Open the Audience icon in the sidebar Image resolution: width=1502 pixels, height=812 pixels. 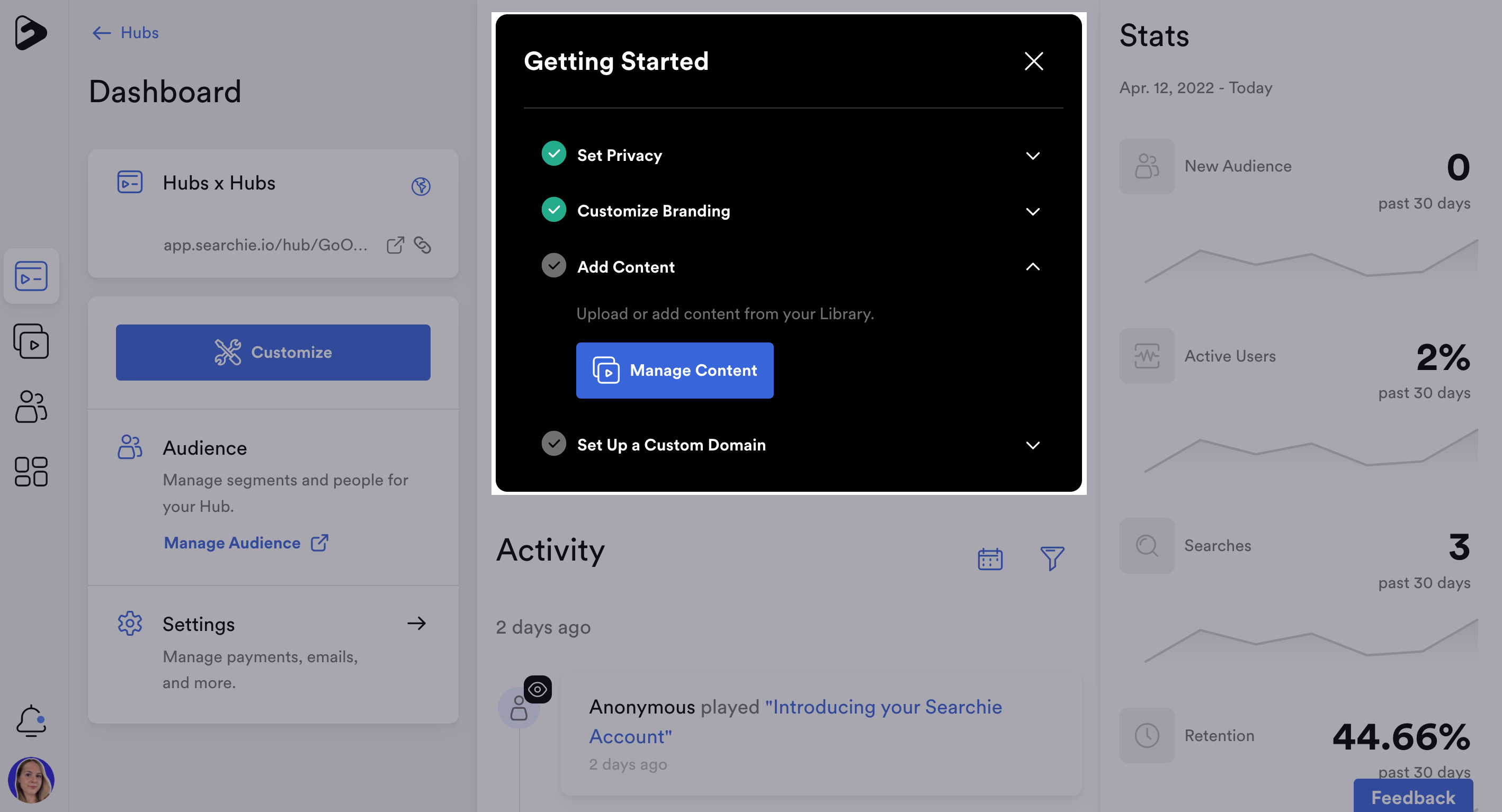pyautogui.click(x=31, y=407)
